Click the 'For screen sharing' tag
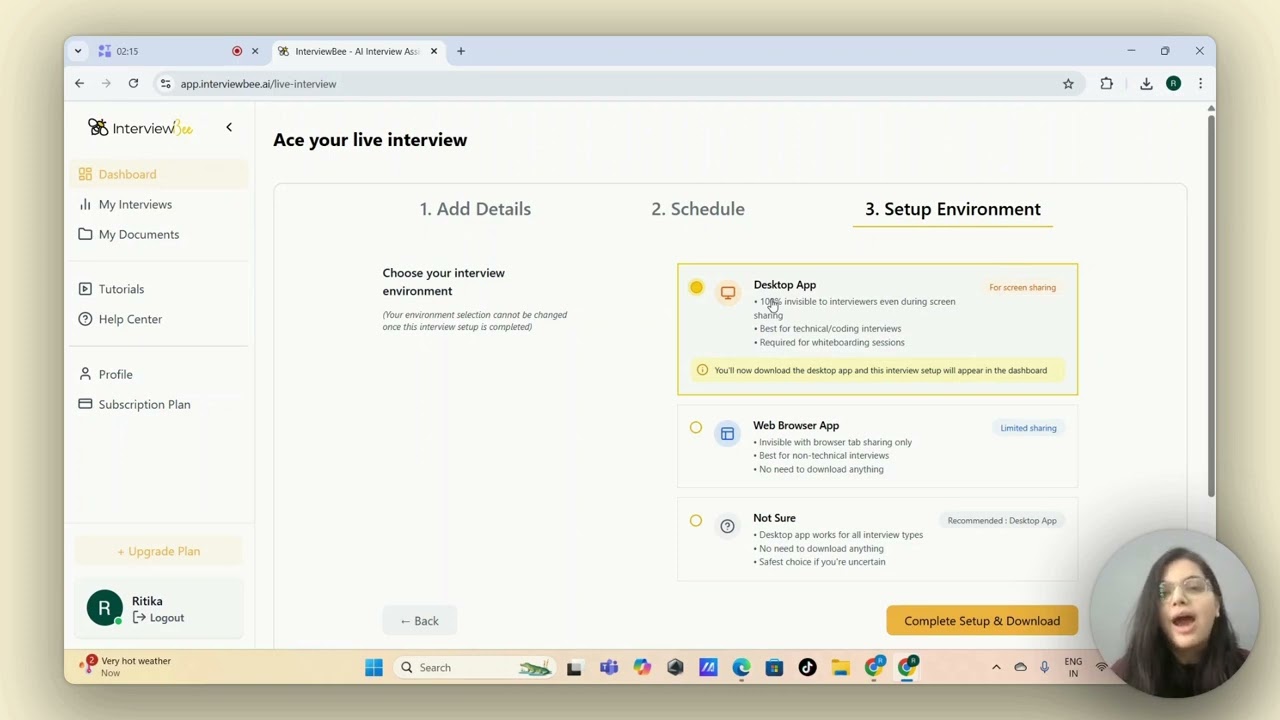Image resolution: width=1280 pixels, height=720 pixels. click(x=1022, y=288)
